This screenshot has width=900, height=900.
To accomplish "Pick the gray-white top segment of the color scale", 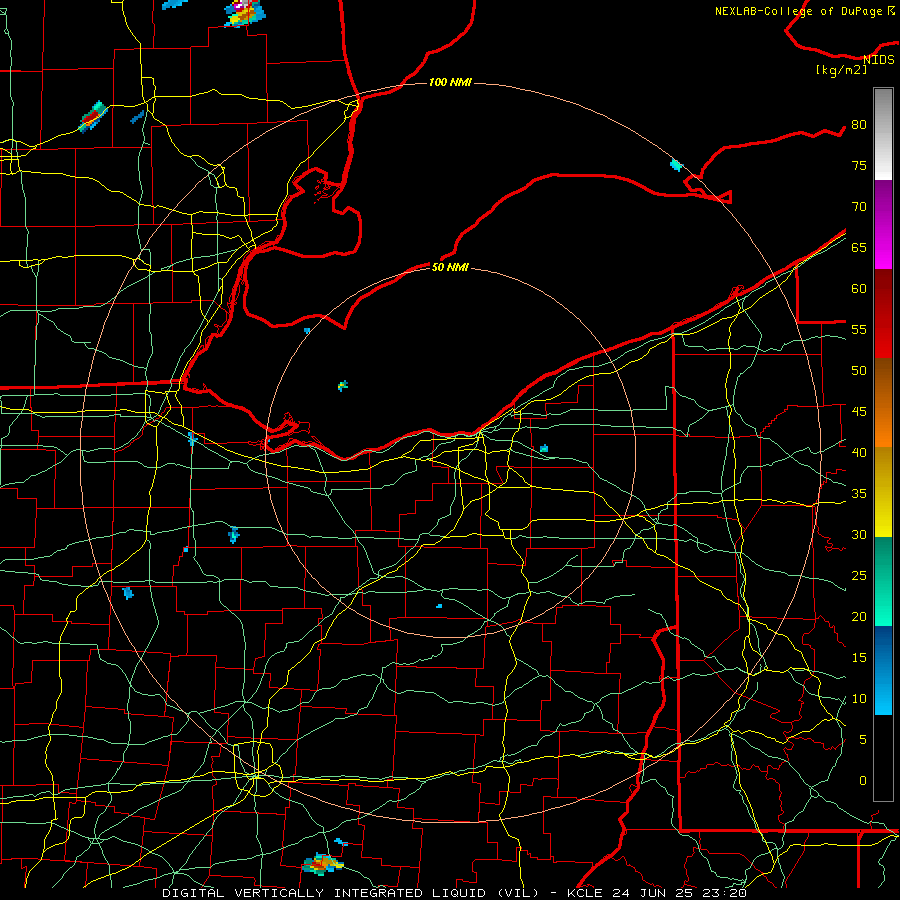I will pyautogui.click(x=883, y=134).
